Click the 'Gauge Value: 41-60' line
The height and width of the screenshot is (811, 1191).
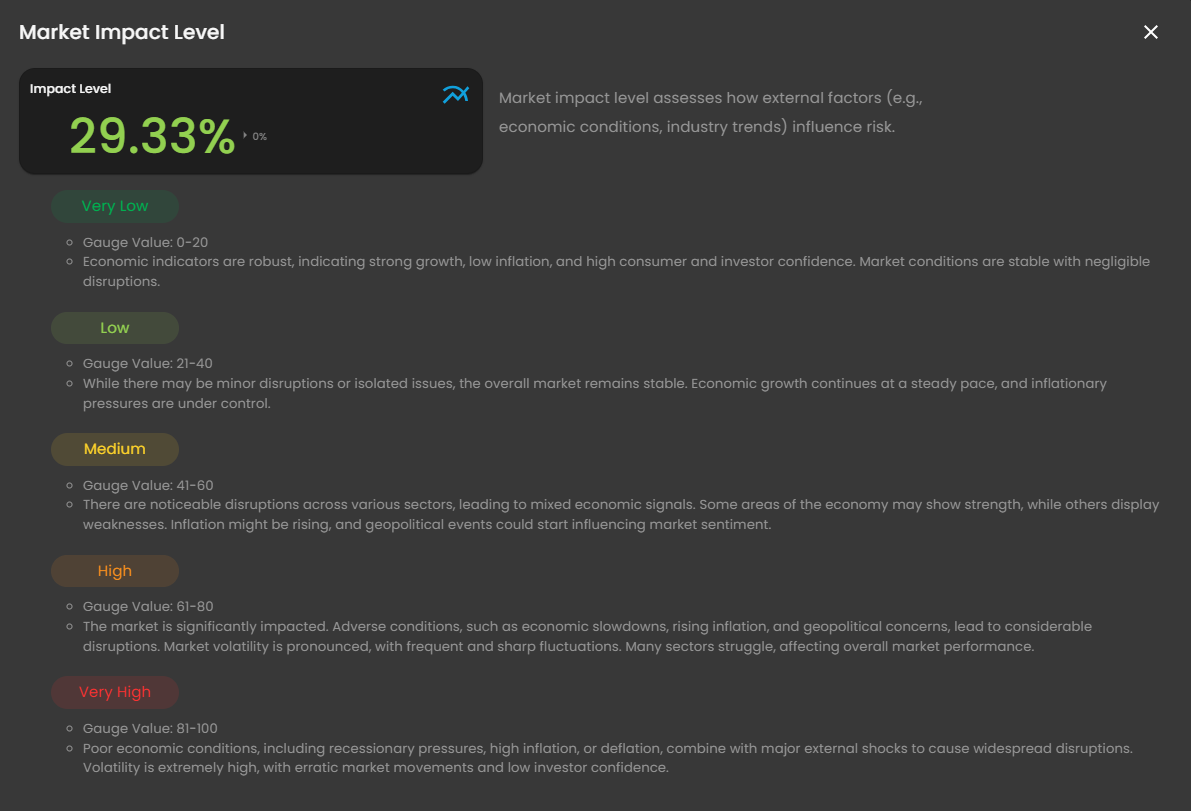tap(148, 485)
